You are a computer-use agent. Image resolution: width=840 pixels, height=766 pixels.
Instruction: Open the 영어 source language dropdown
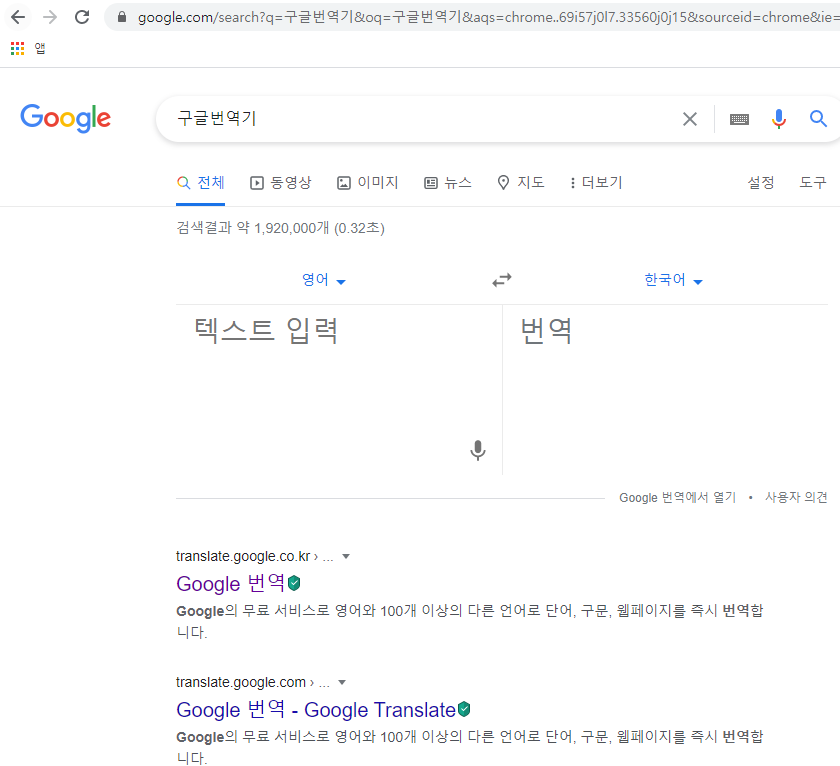(x=324, y=280)
